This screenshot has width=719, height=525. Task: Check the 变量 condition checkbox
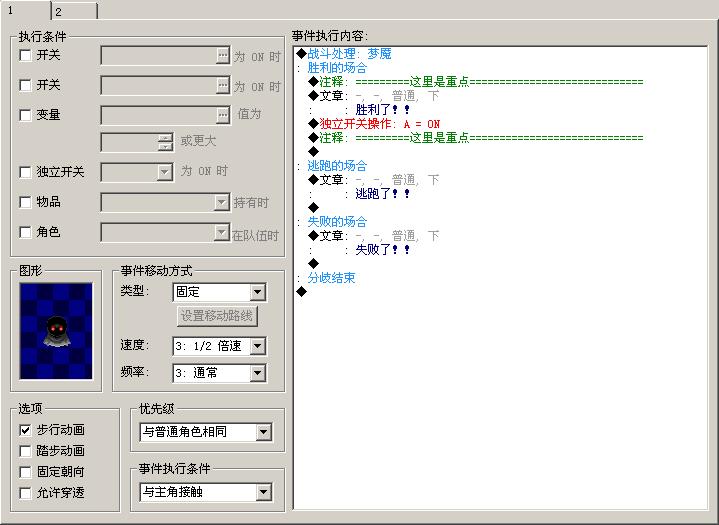[25, 115]
